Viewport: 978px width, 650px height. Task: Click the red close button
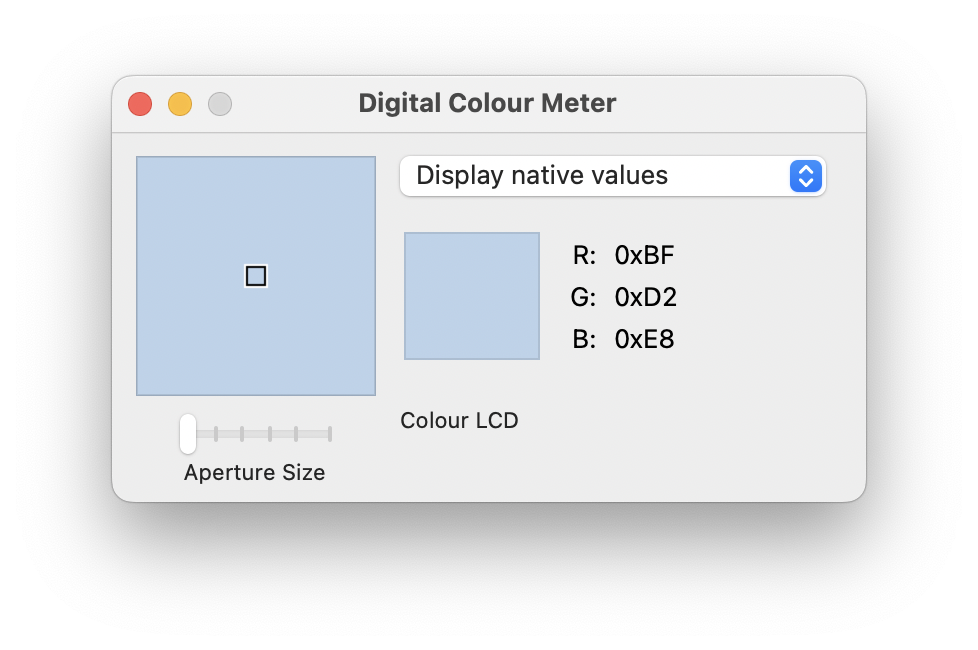click(x=140, y=104)
